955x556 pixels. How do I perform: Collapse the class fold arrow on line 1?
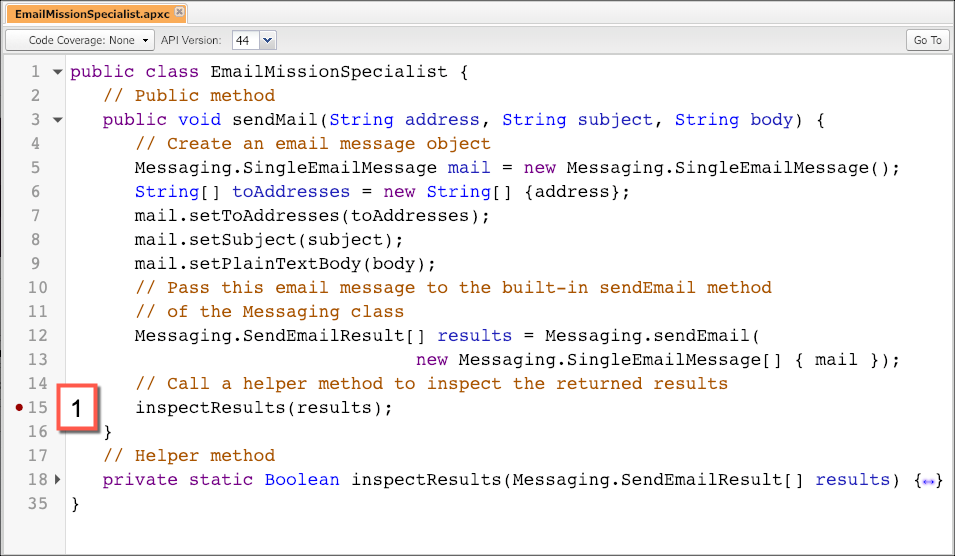(x=58, y=72)
